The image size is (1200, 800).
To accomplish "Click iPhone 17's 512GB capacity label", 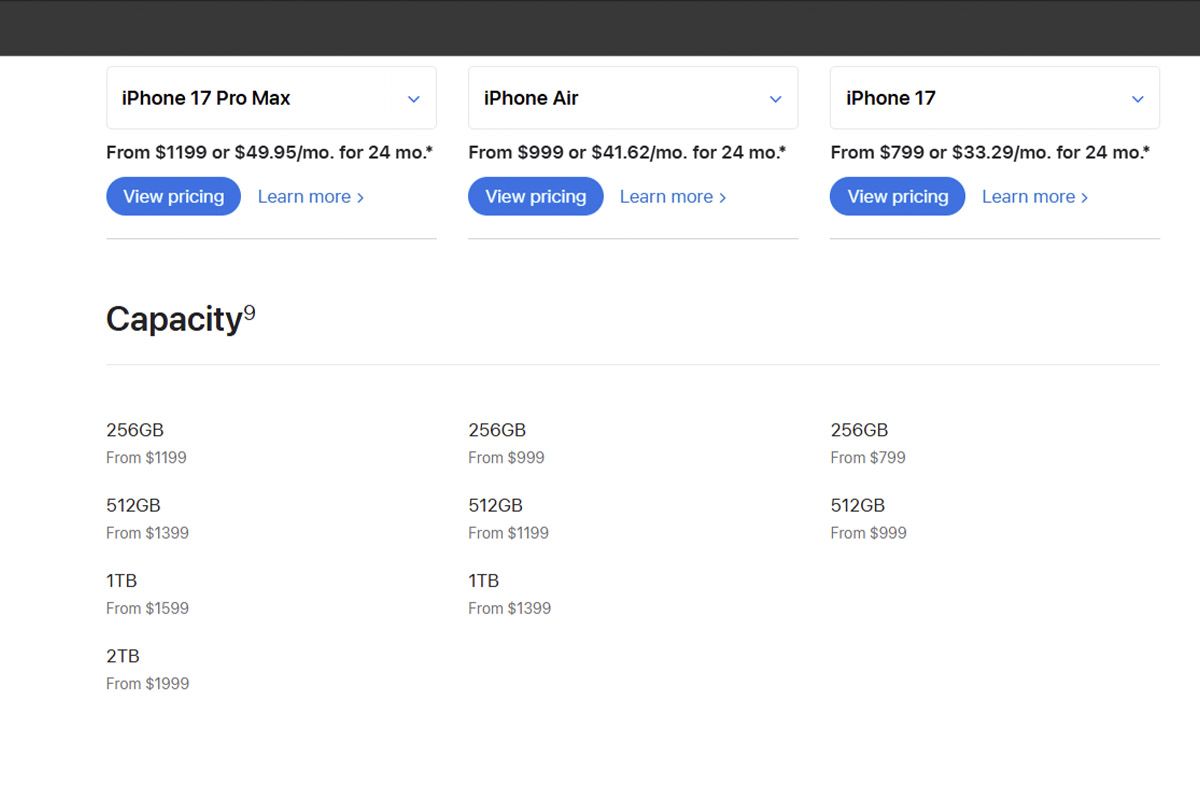I will click(857, 505).
